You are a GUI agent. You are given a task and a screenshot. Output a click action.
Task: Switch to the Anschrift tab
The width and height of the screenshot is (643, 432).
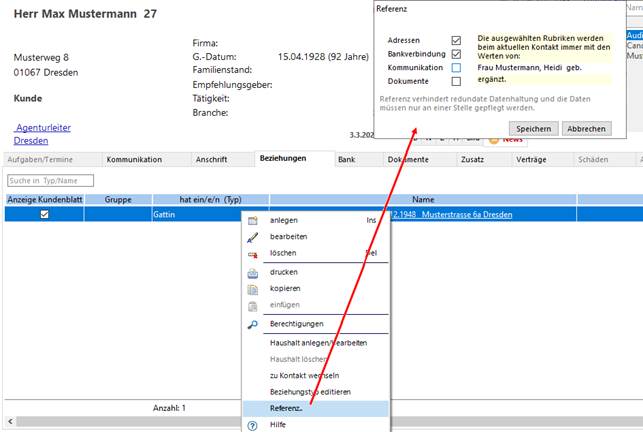pyautogui.click(x=211, y=160)
